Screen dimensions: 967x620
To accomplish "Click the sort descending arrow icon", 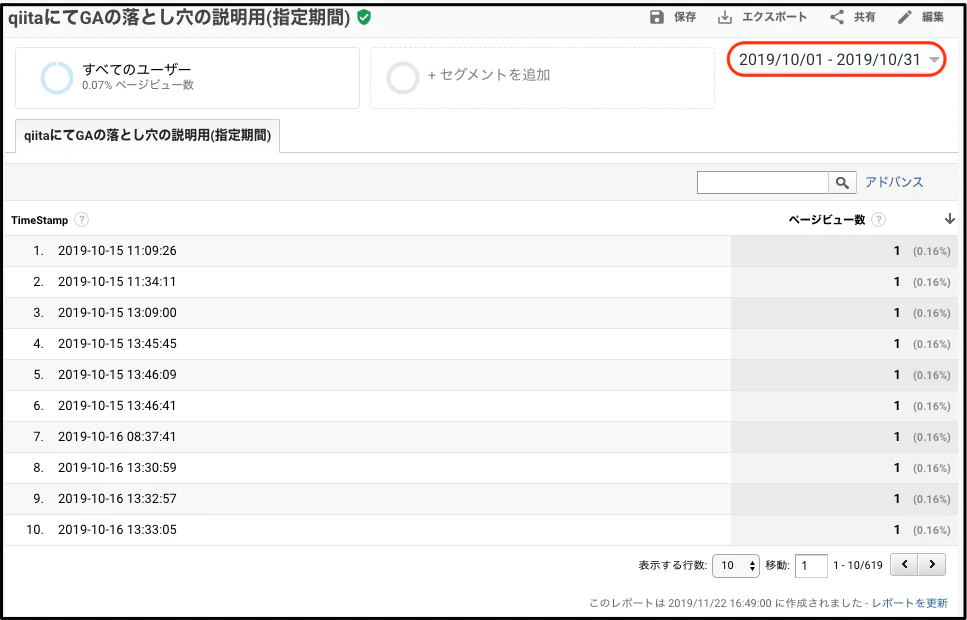I will [950, 219].
